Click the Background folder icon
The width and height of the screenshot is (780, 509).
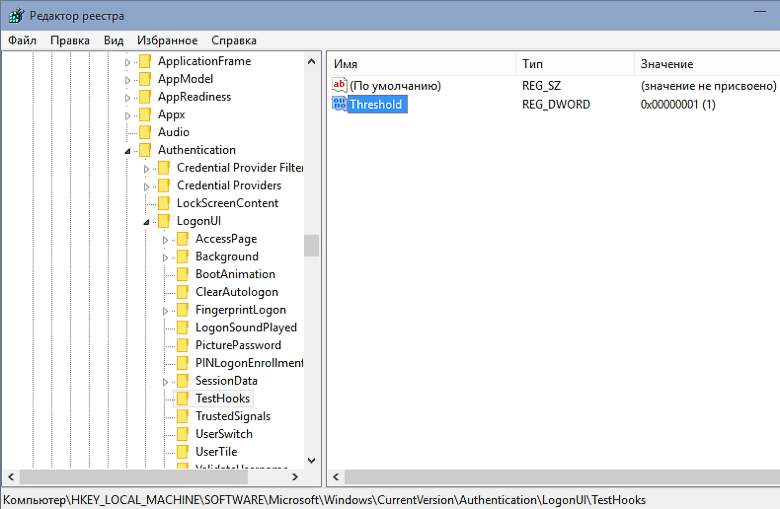183,257
